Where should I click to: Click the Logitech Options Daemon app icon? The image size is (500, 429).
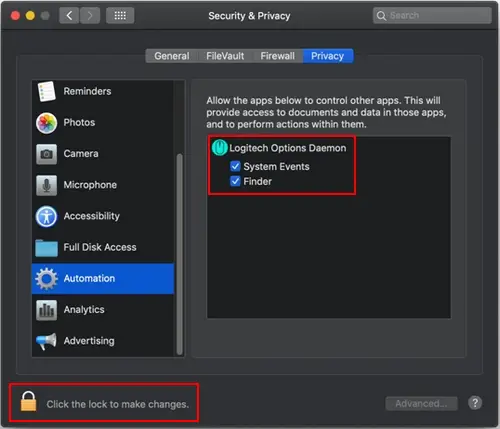tap(219, 148)
